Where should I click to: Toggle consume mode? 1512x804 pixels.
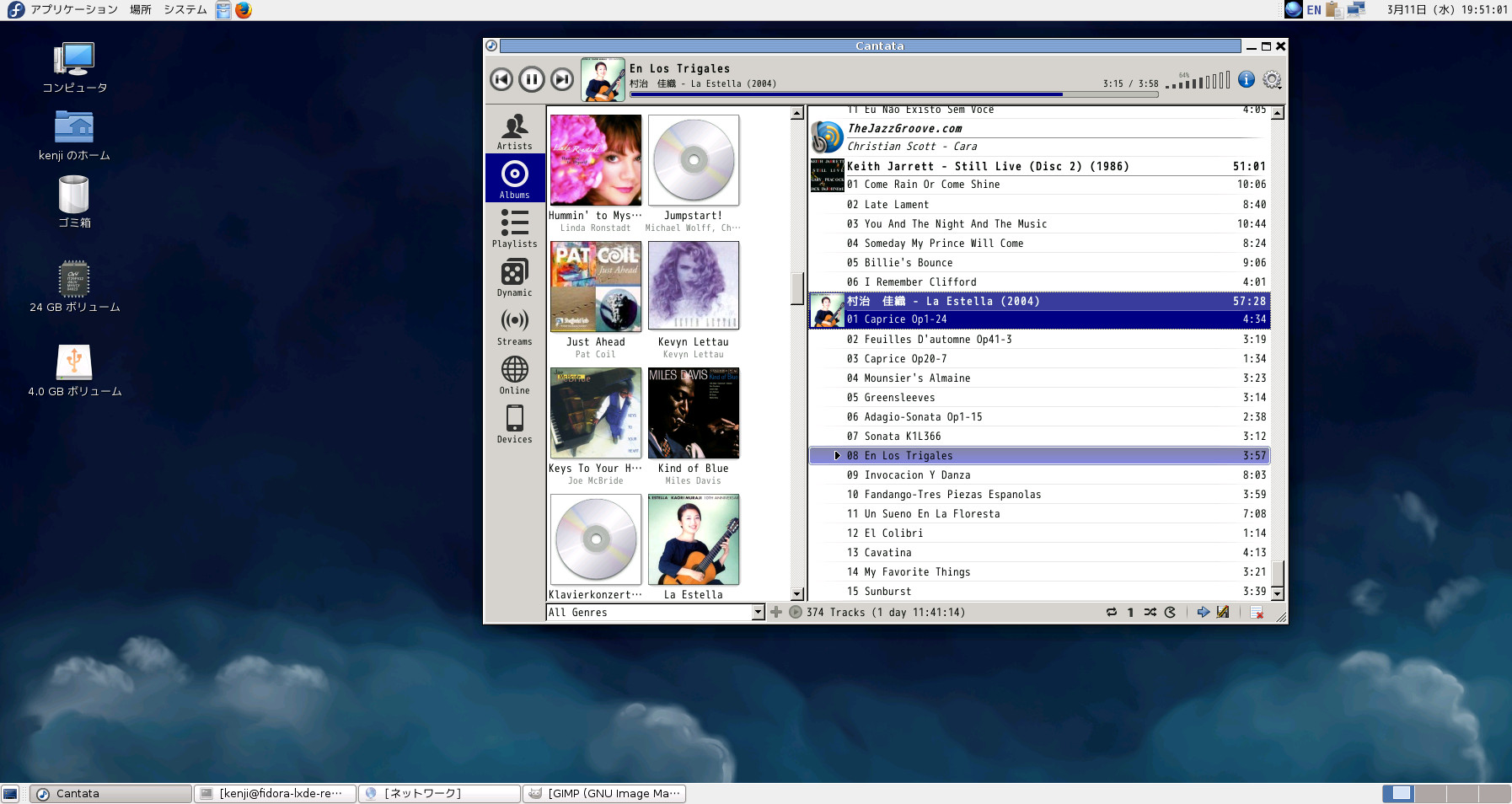pos(1171,613)
